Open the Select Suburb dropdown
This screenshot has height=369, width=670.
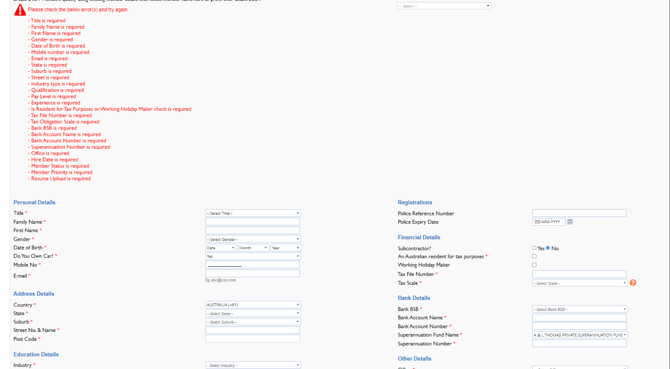(x=253, y=322)
